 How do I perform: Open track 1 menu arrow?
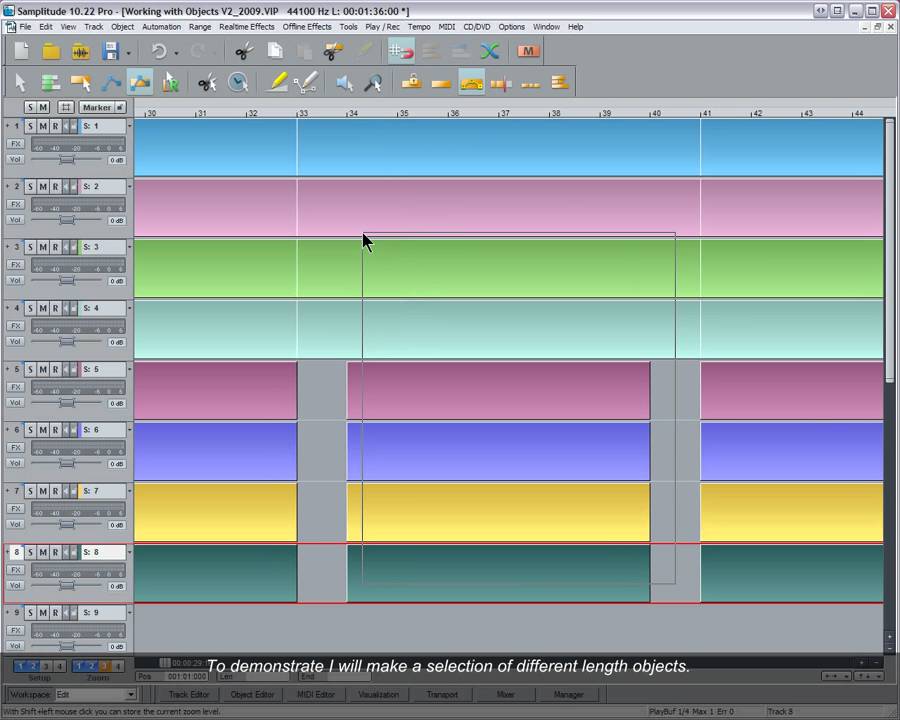[x=130, y=126]
